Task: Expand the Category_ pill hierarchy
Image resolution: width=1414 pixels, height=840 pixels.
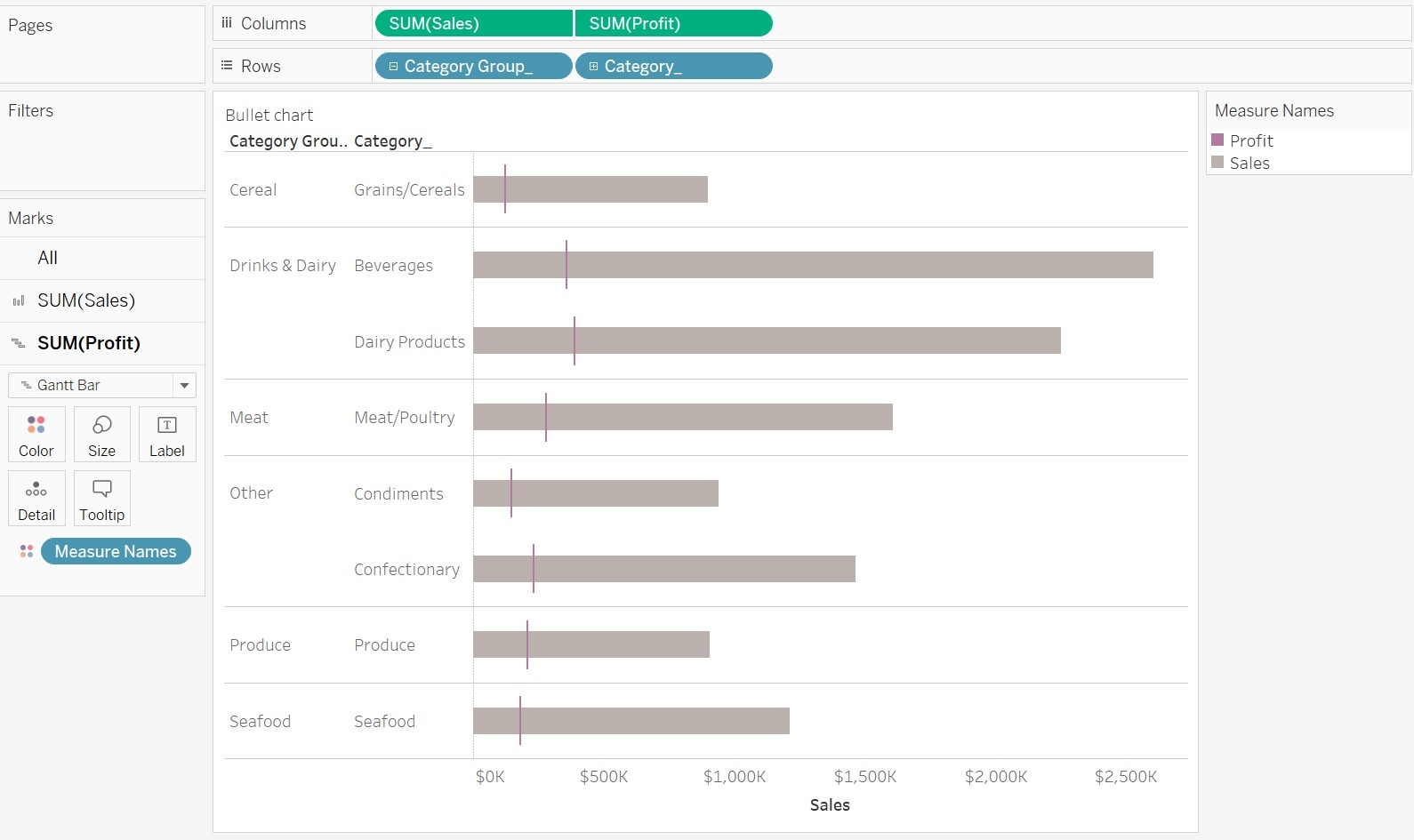Action: coord(593,67)
